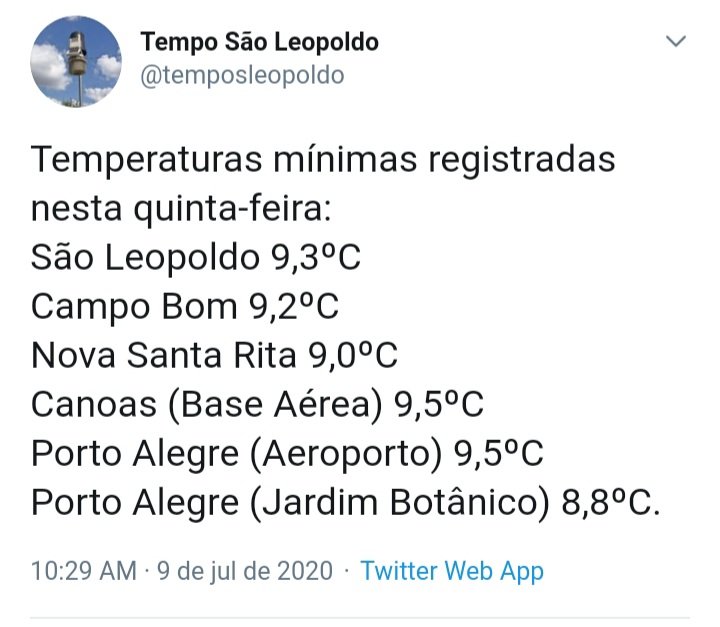Click the nesta quinta-feira text

(181, 209)
